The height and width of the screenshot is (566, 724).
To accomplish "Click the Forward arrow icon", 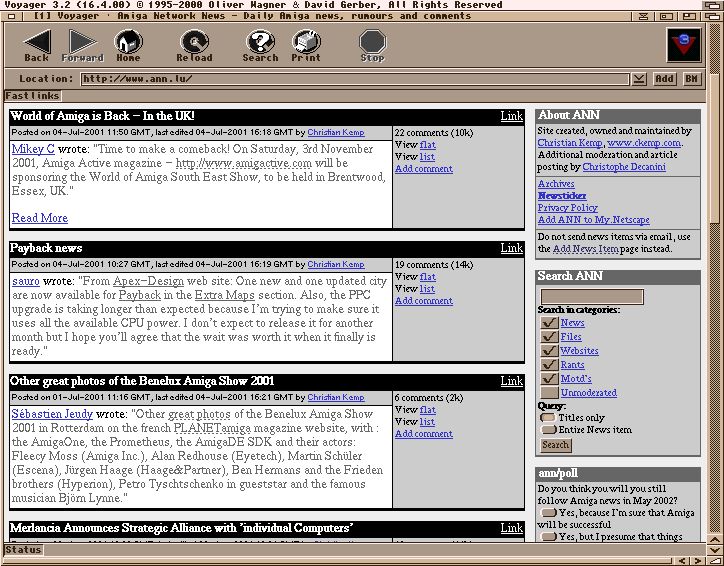I will [83, 42].
